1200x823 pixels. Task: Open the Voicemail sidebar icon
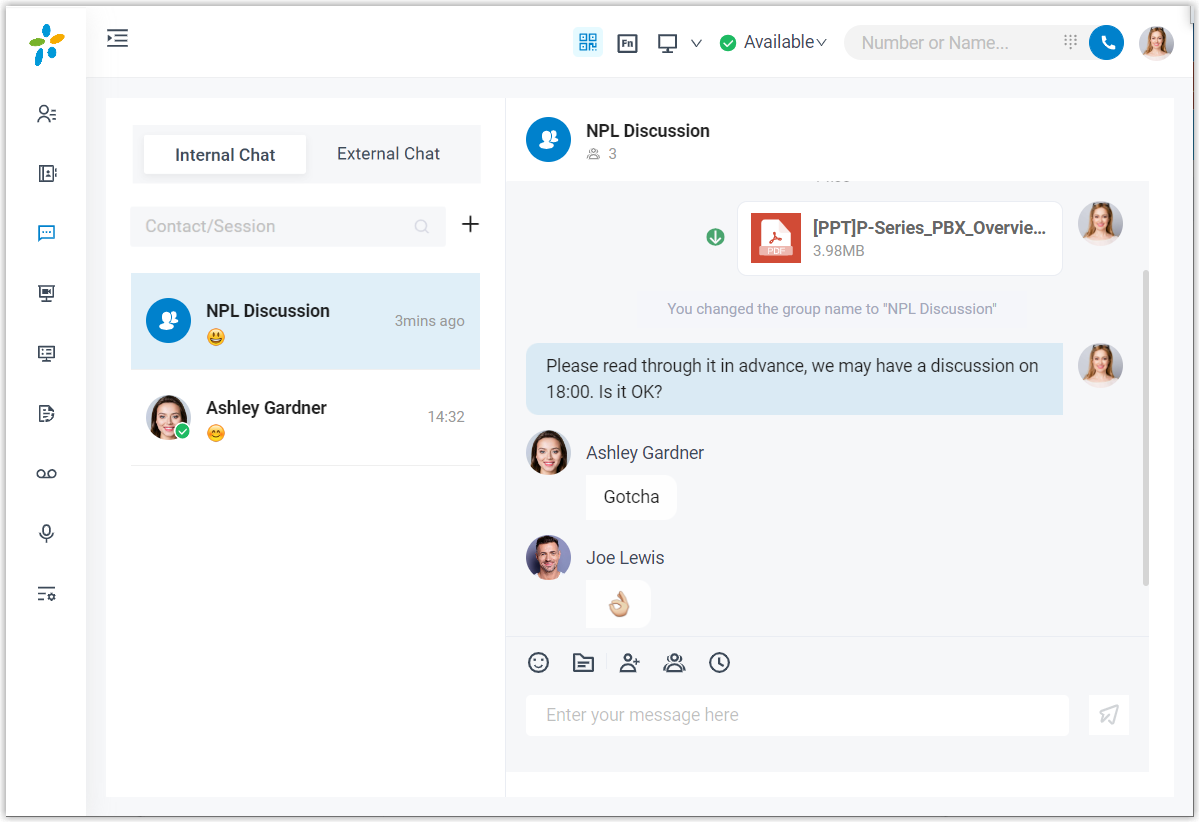click(46, 474)
